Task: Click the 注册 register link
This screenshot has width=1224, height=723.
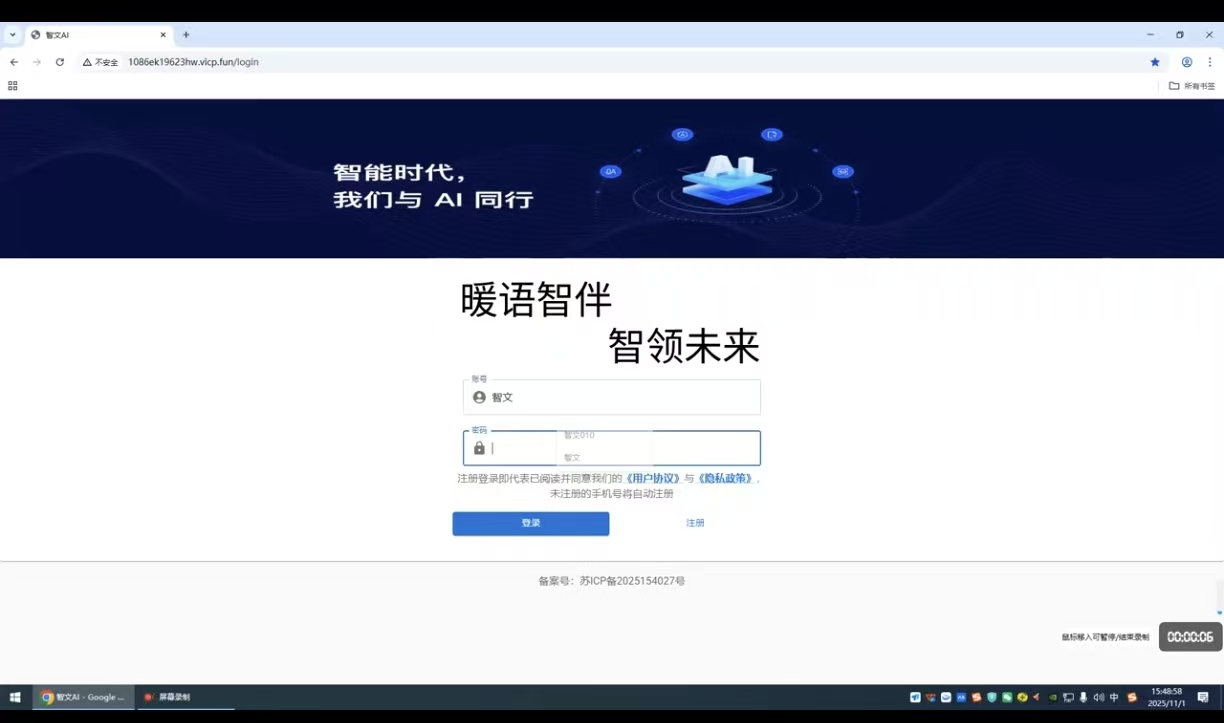Action: [695, 523]
